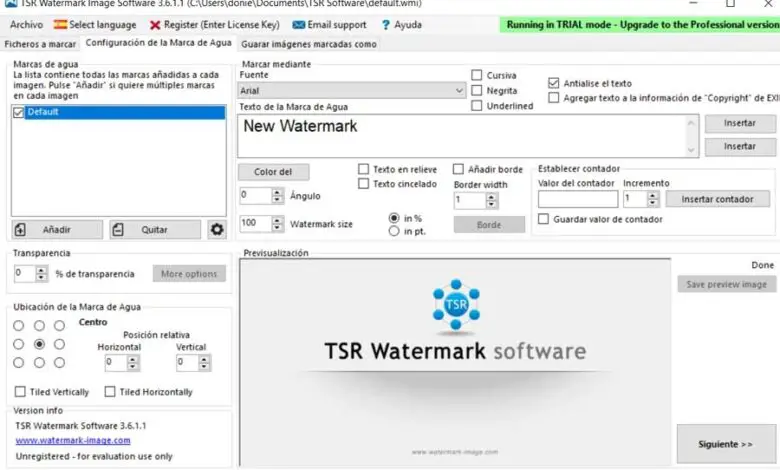Increase the Horizontal relative position
The height and width of the screenshot is (470, 780).
pyautogui.click(x=132, y=359)
